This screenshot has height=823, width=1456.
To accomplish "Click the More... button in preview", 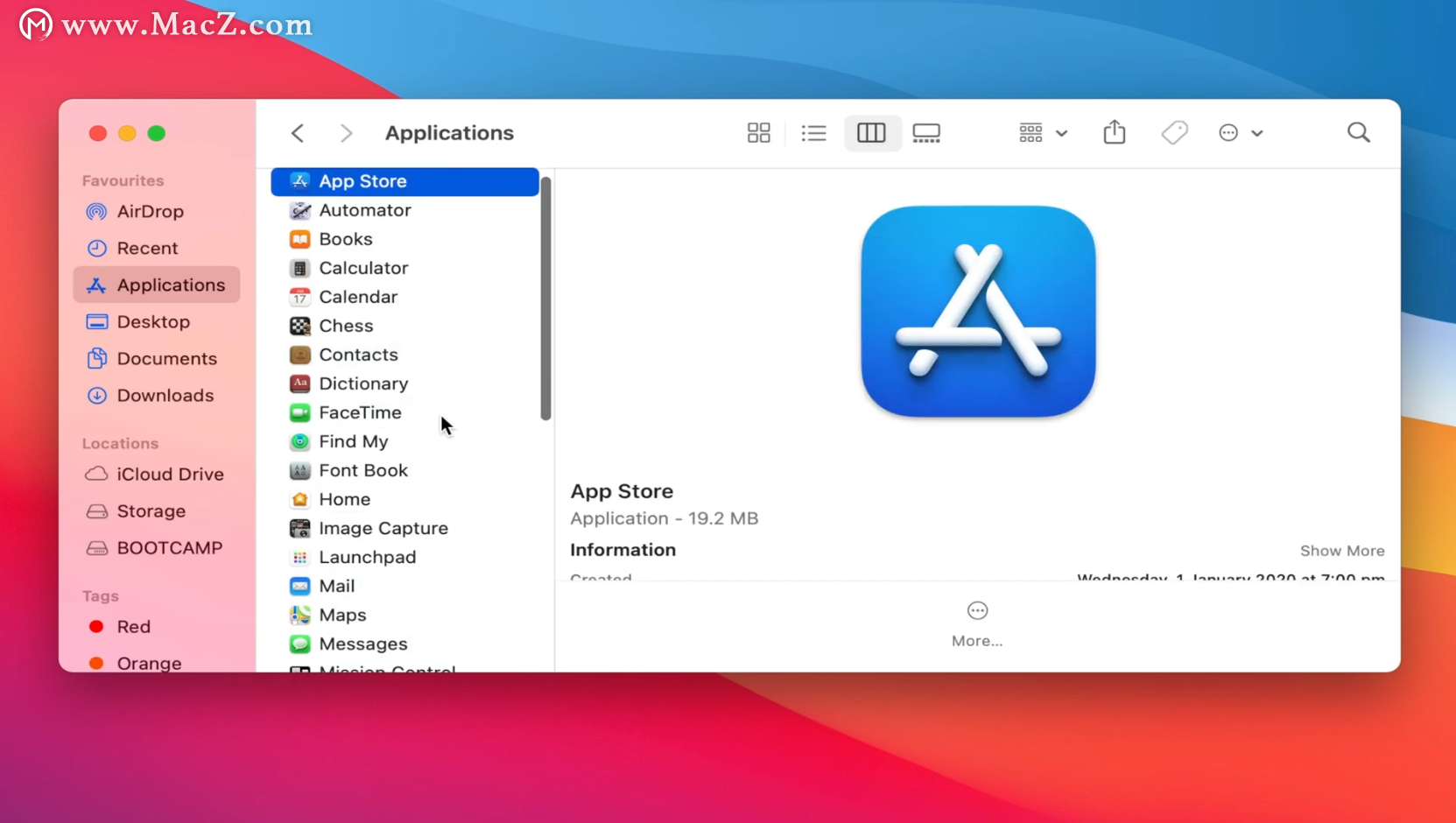I will click(977, 624).
